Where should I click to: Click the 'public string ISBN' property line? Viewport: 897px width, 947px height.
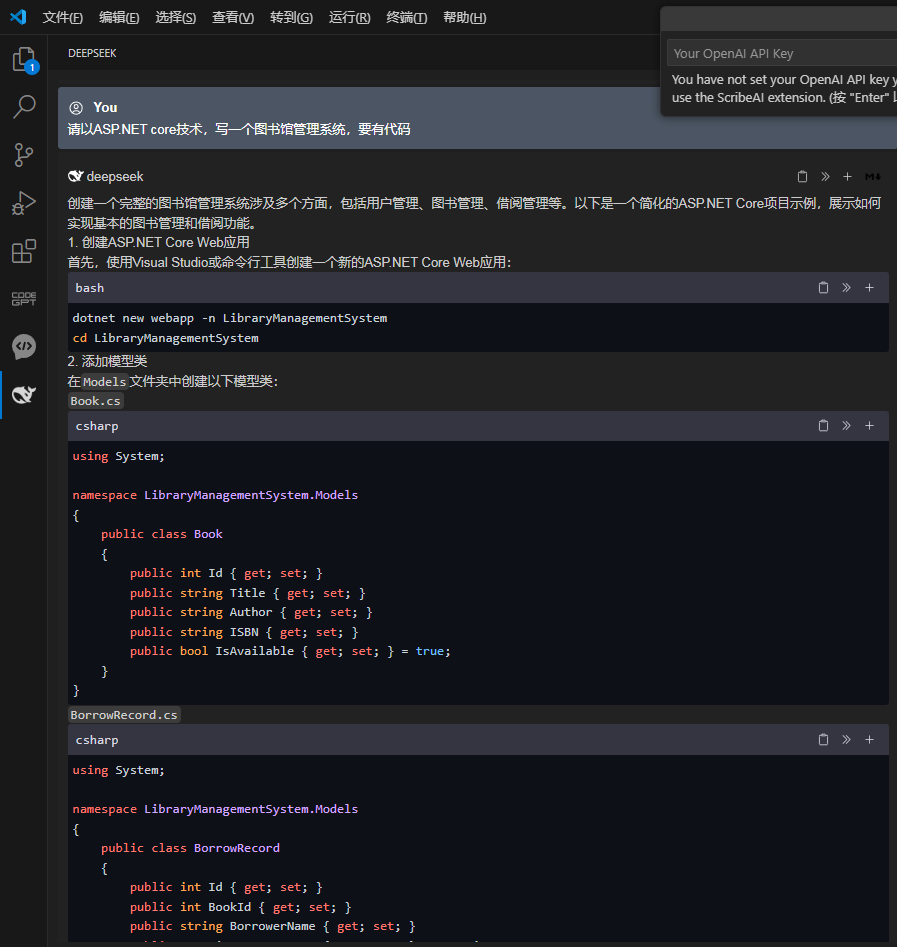244,632
